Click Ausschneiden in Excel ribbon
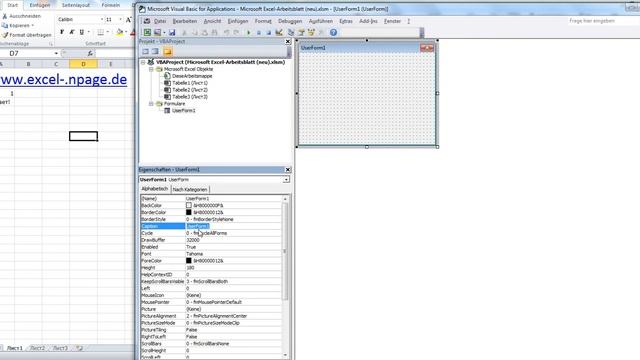Image resolution: width=640 pixels, height=360 pixels. coord(22,16)
